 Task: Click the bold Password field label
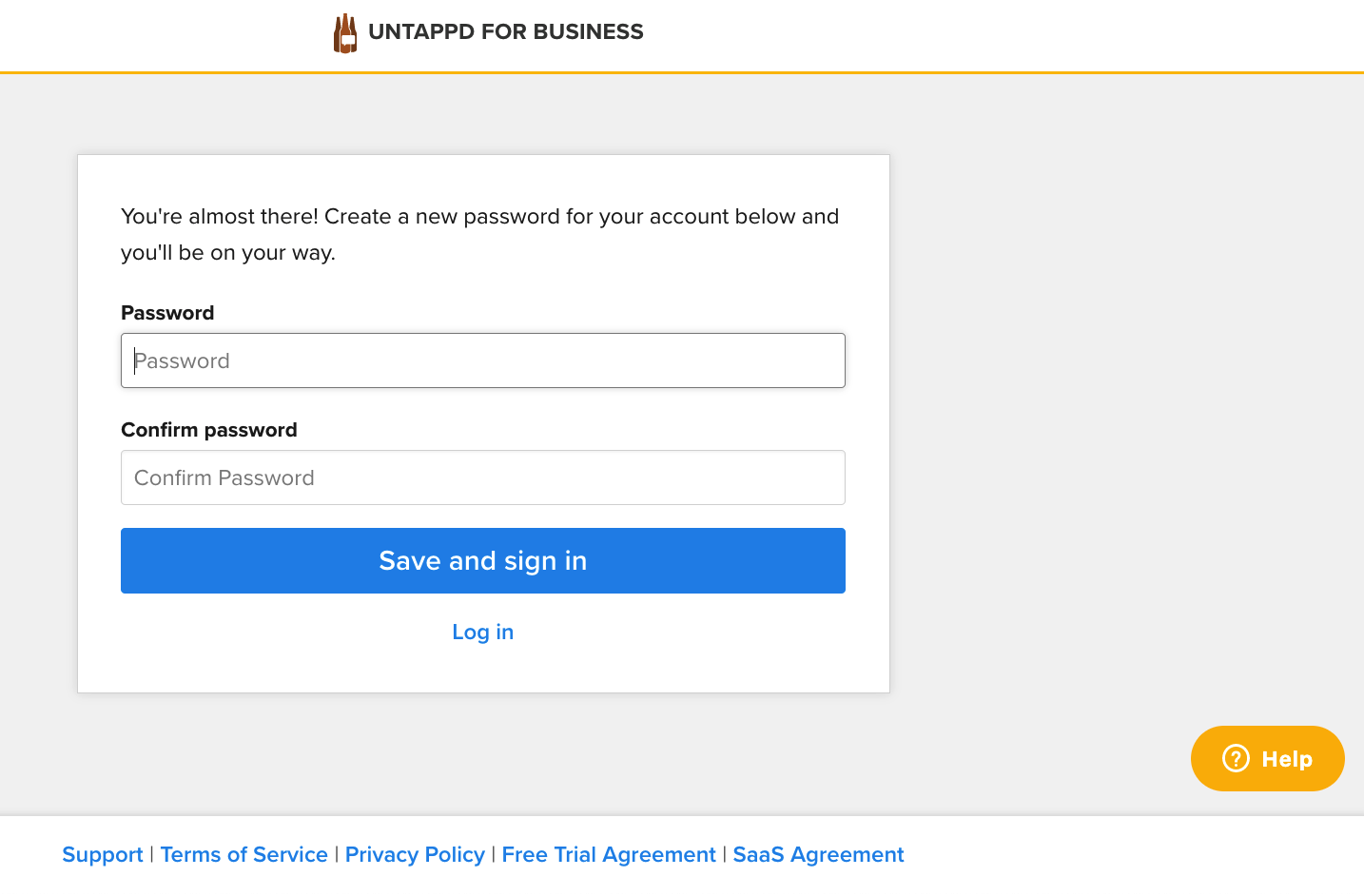(x=167, y=313)
